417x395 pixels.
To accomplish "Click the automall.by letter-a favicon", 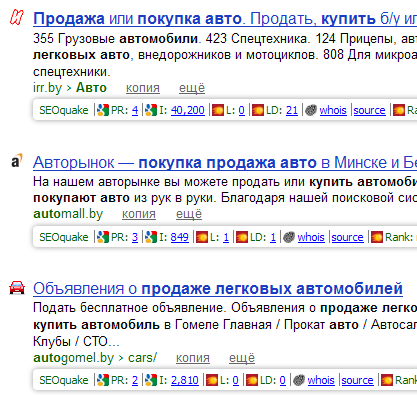I will pyautogui.click(x=17, y=161).
